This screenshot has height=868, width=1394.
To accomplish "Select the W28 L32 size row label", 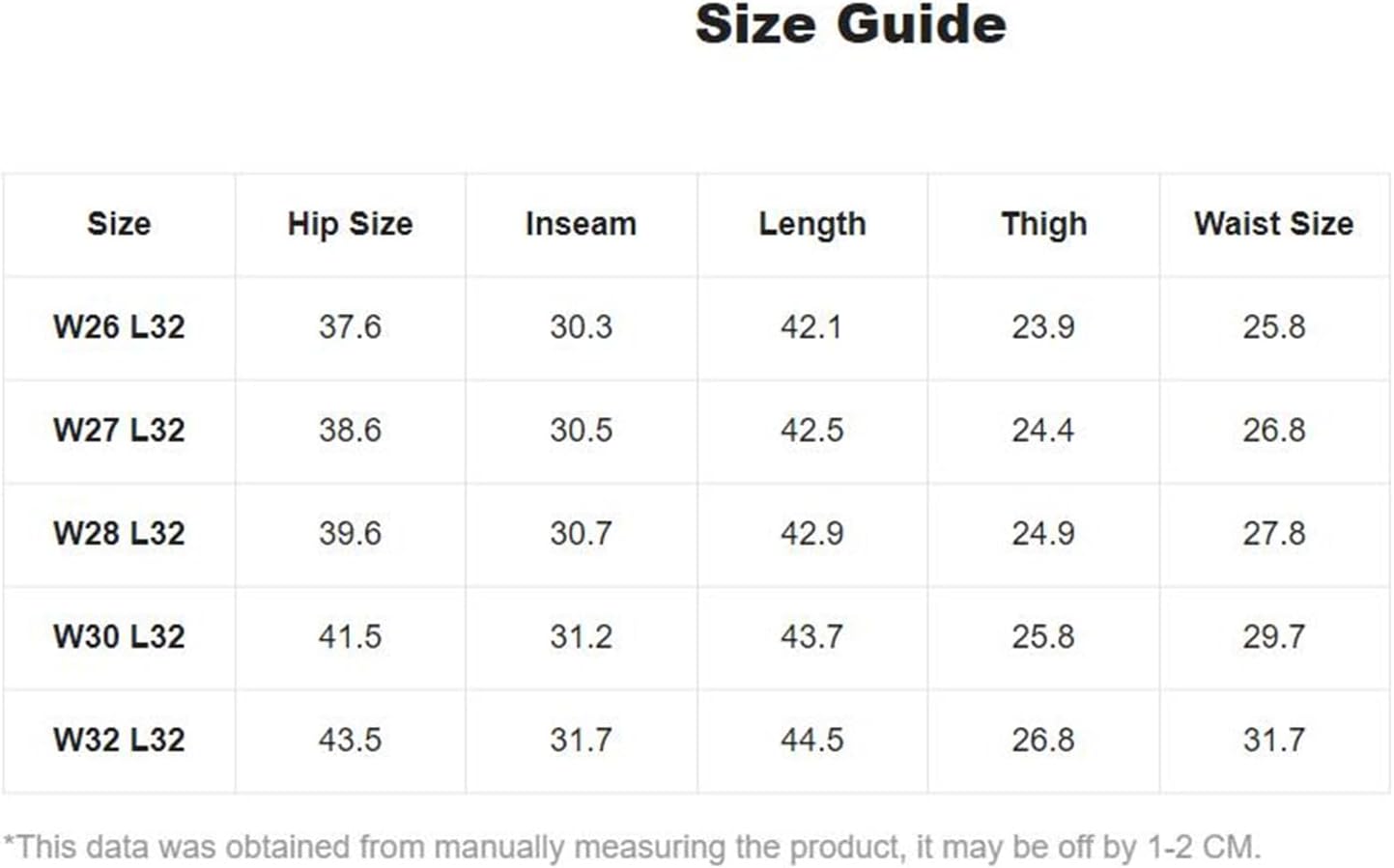I will (x=119, y=534).
